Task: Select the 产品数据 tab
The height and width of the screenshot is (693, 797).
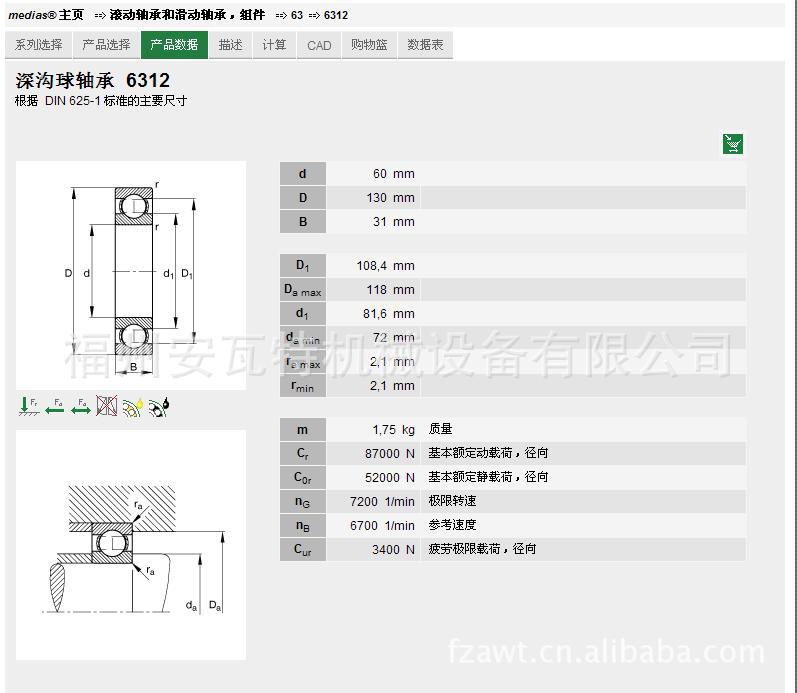Action: [x=174, y=45]
